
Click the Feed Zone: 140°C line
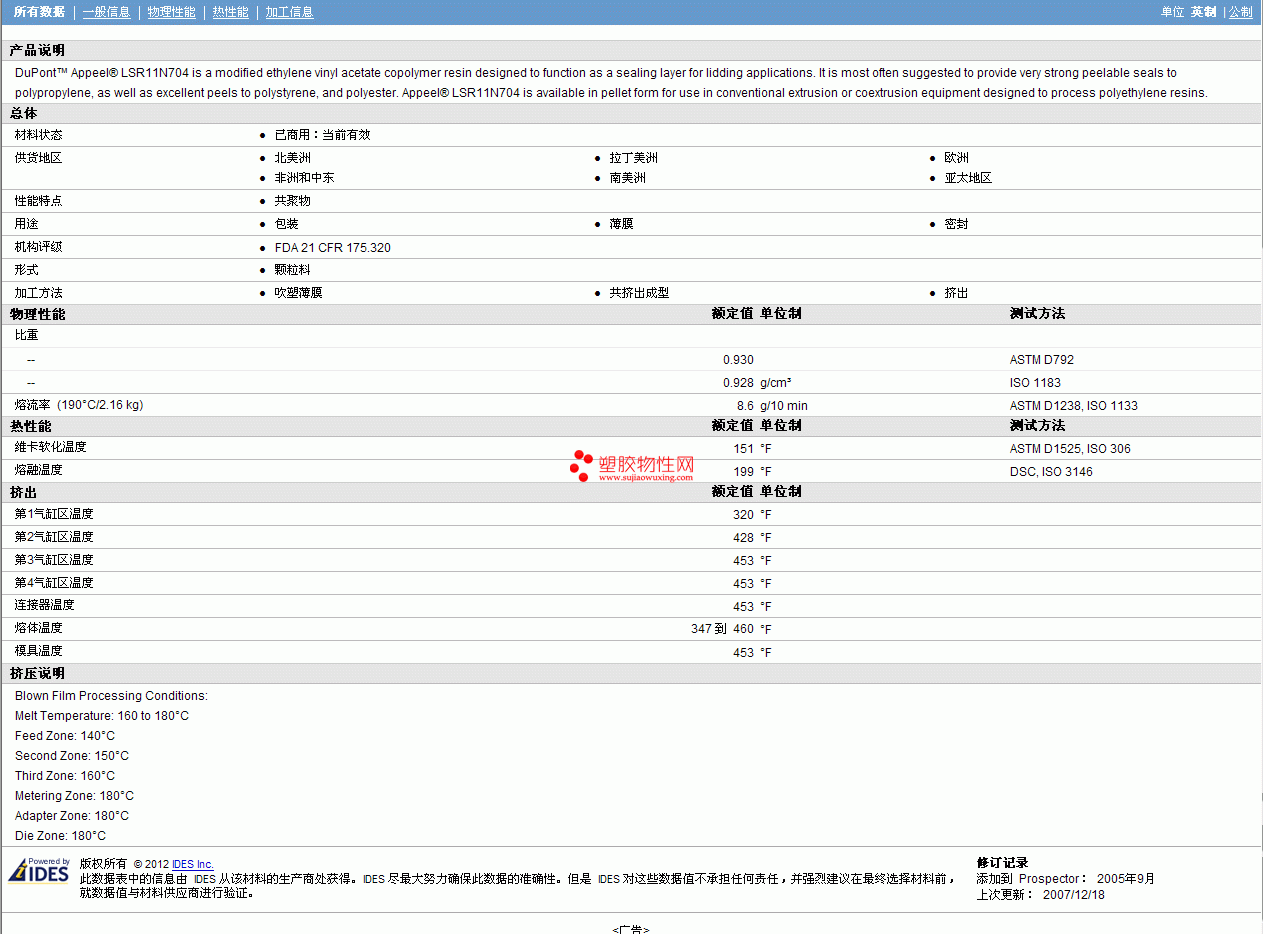pos(65,736)
